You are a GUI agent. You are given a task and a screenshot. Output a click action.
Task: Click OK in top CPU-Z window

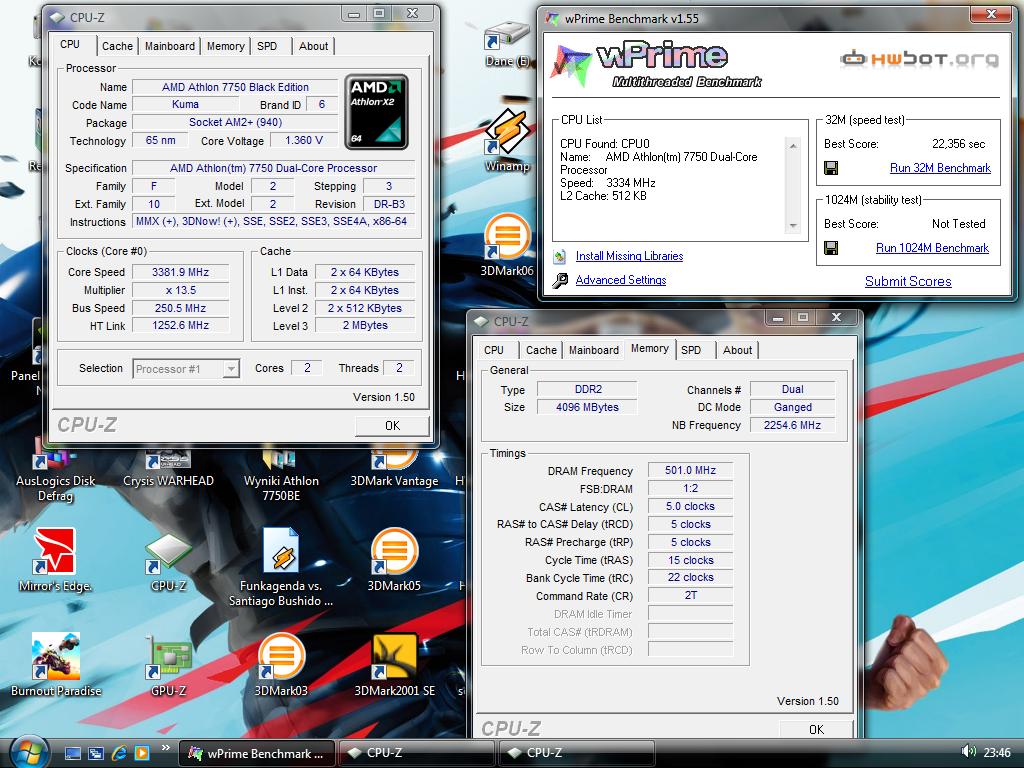392,425
